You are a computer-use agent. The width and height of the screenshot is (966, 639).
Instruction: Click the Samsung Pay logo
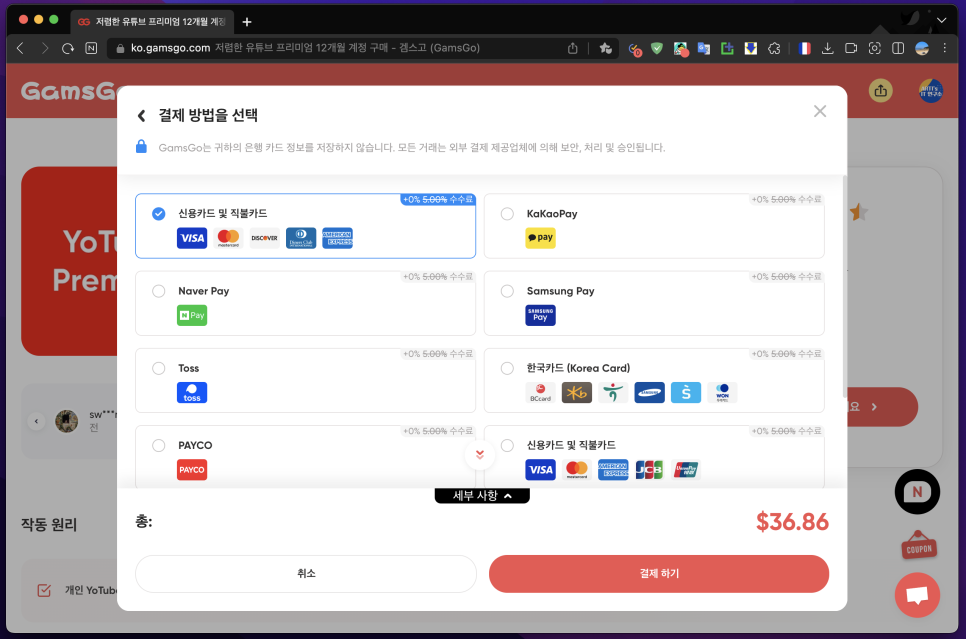point(540,315)
